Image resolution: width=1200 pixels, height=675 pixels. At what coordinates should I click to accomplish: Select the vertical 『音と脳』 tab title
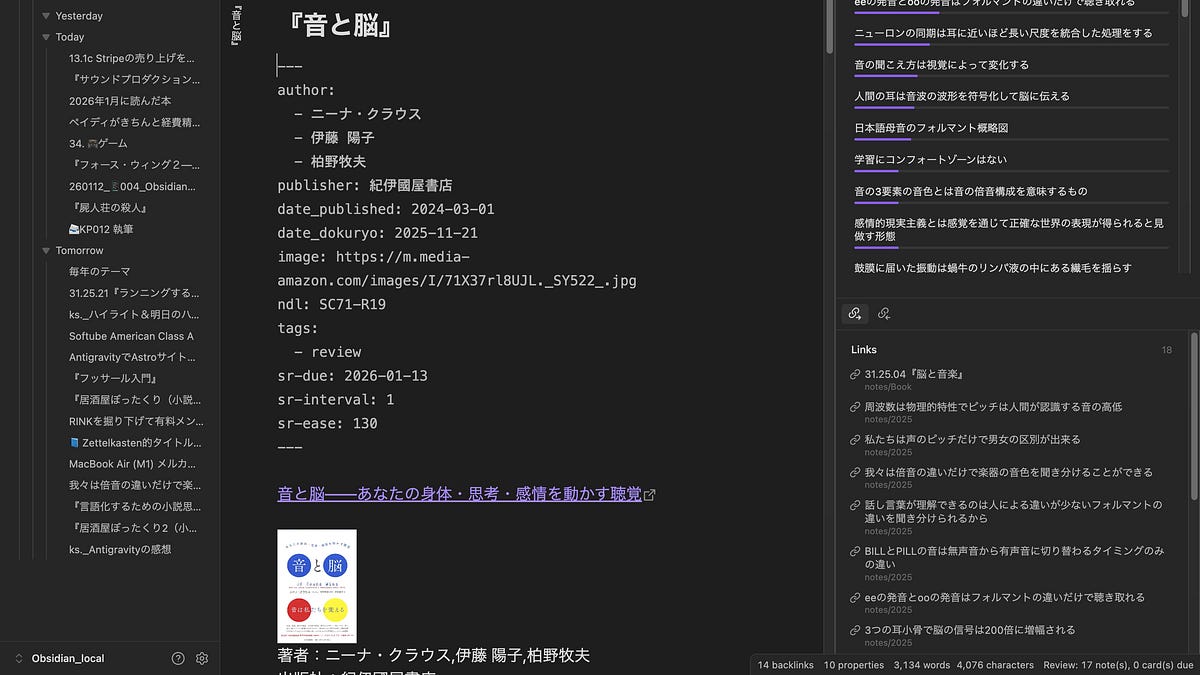pyautogui.click(x=236, y=25)
